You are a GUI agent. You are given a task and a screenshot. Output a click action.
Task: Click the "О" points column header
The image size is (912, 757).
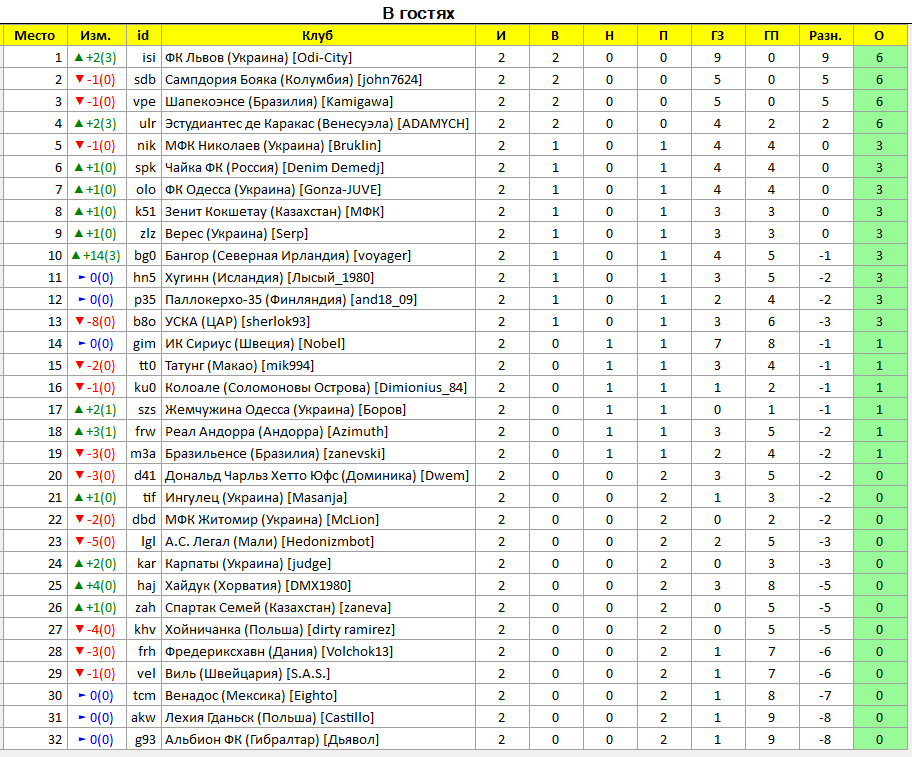pos(879,35)
